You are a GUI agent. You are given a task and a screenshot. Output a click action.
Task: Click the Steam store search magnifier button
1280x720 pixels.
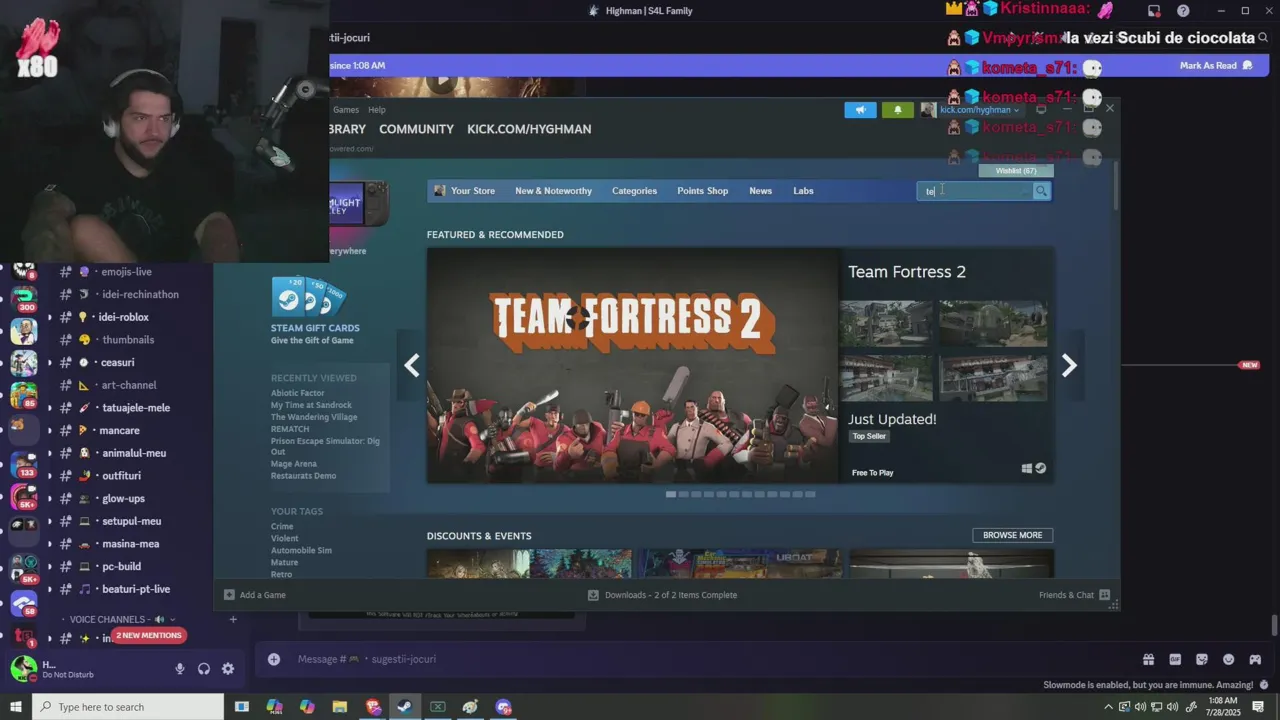click(1041, 191)
